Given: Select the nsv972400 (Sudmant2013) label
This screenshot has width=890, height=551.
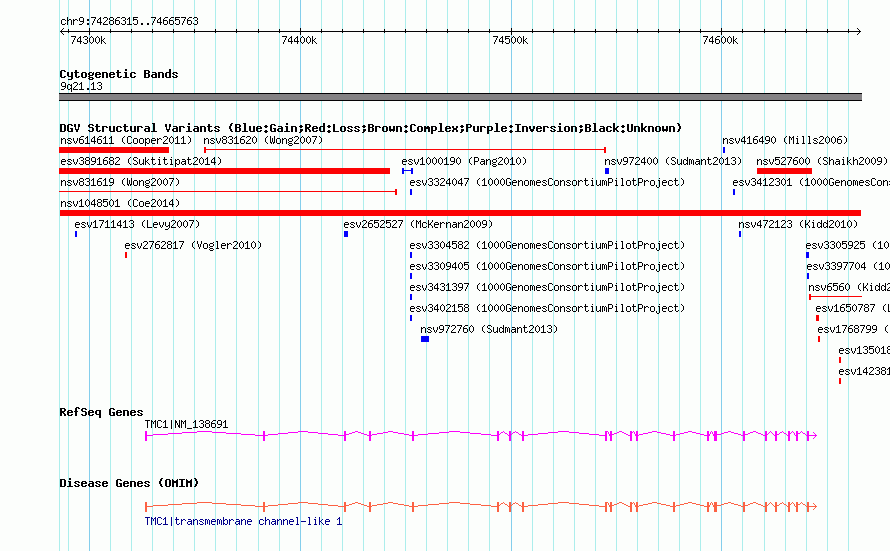Looking at the screenshot, I should tap(673, 161).
